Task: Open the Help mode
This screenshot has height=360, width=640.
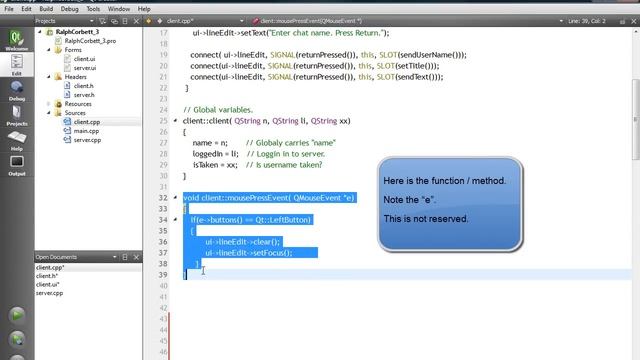Action: (17, 140)
